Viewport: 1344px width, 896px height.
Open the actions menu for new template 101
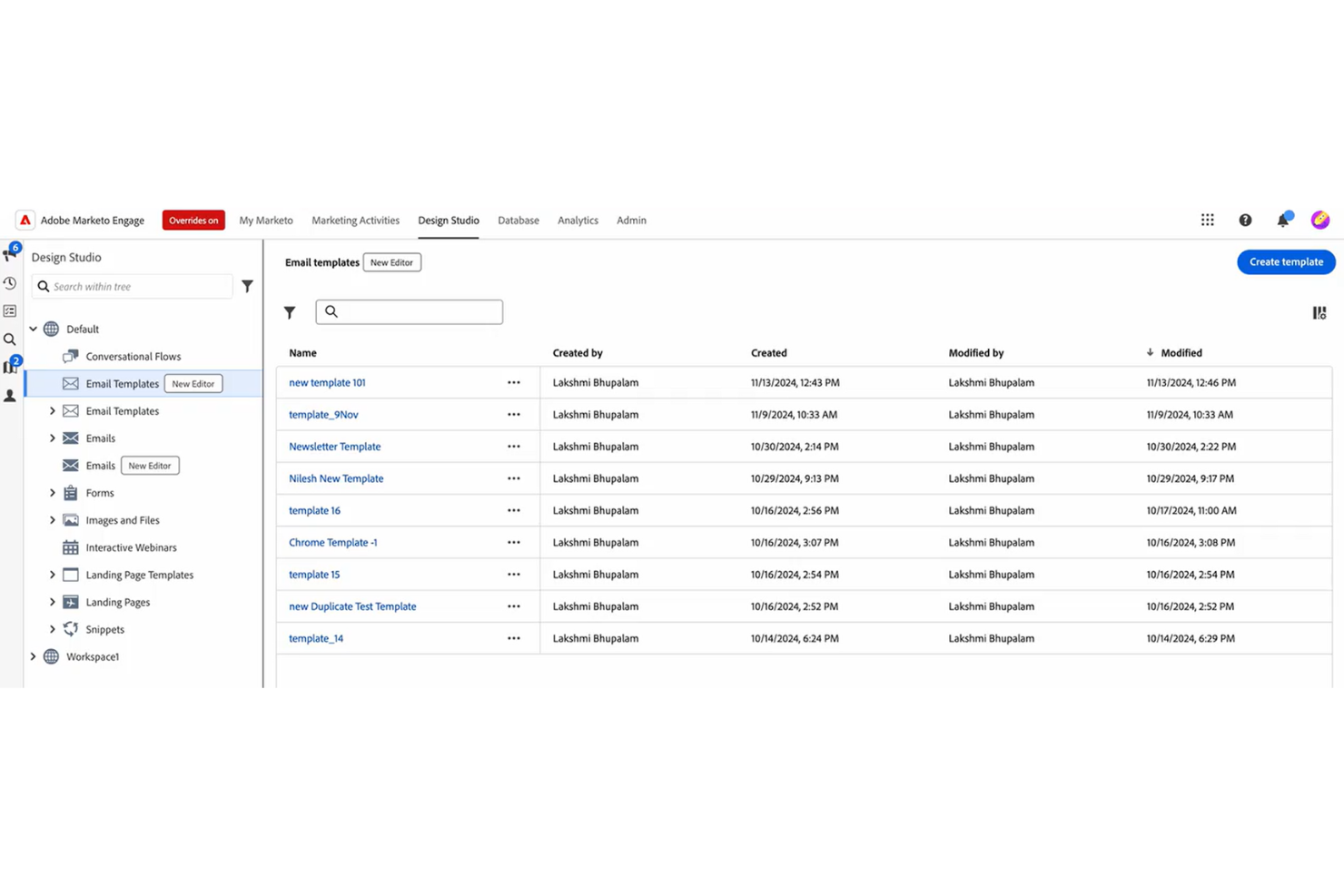[513, 382]
